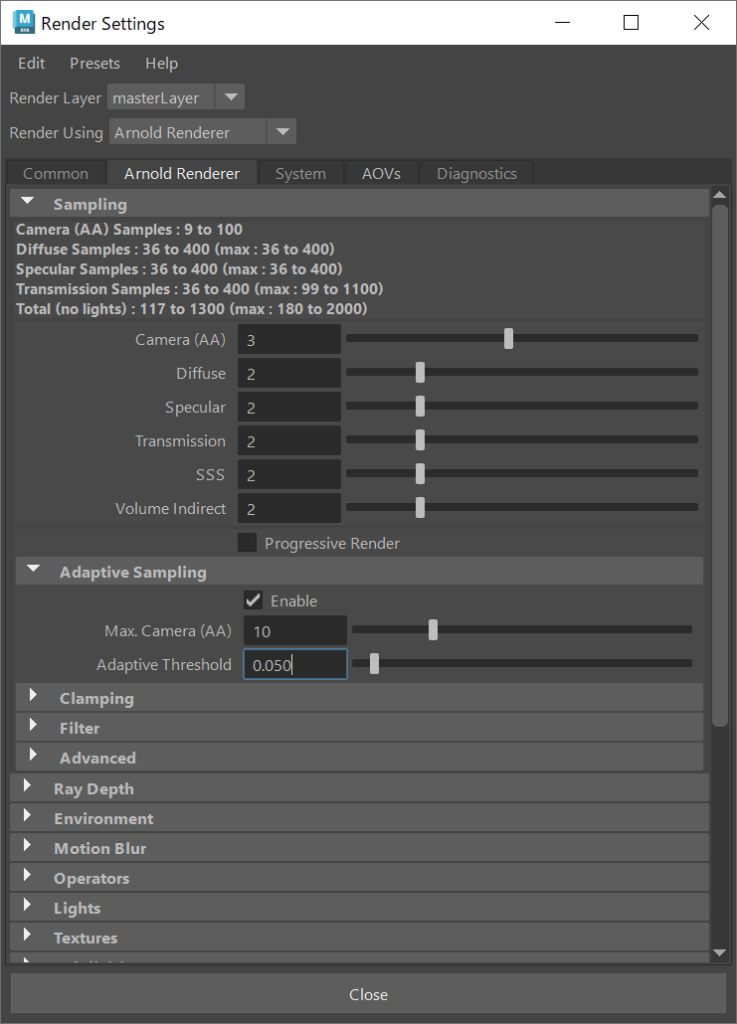Screen dimensions: 737x1024
Task: Select the Arnold Renderer tab
Action: 182,174
